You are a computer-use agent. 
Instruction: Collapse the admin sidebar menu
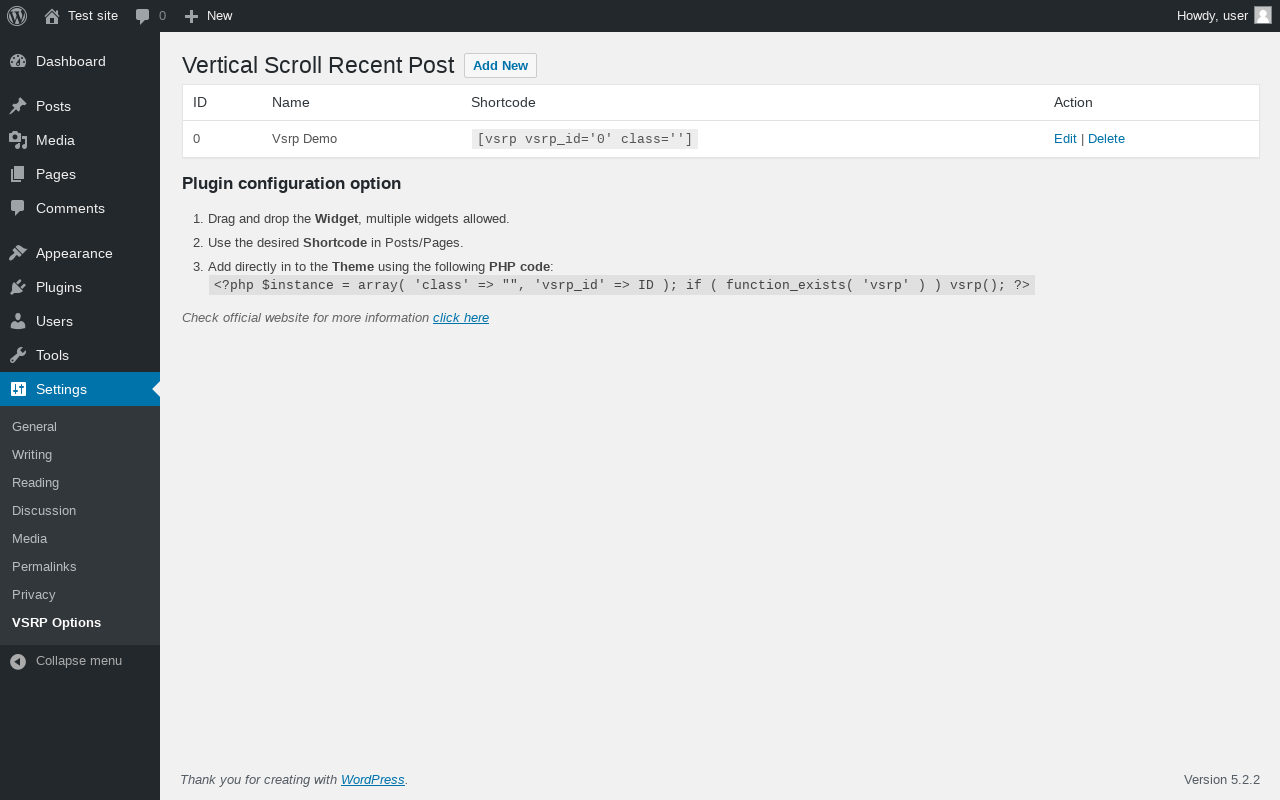pos(66,661)
